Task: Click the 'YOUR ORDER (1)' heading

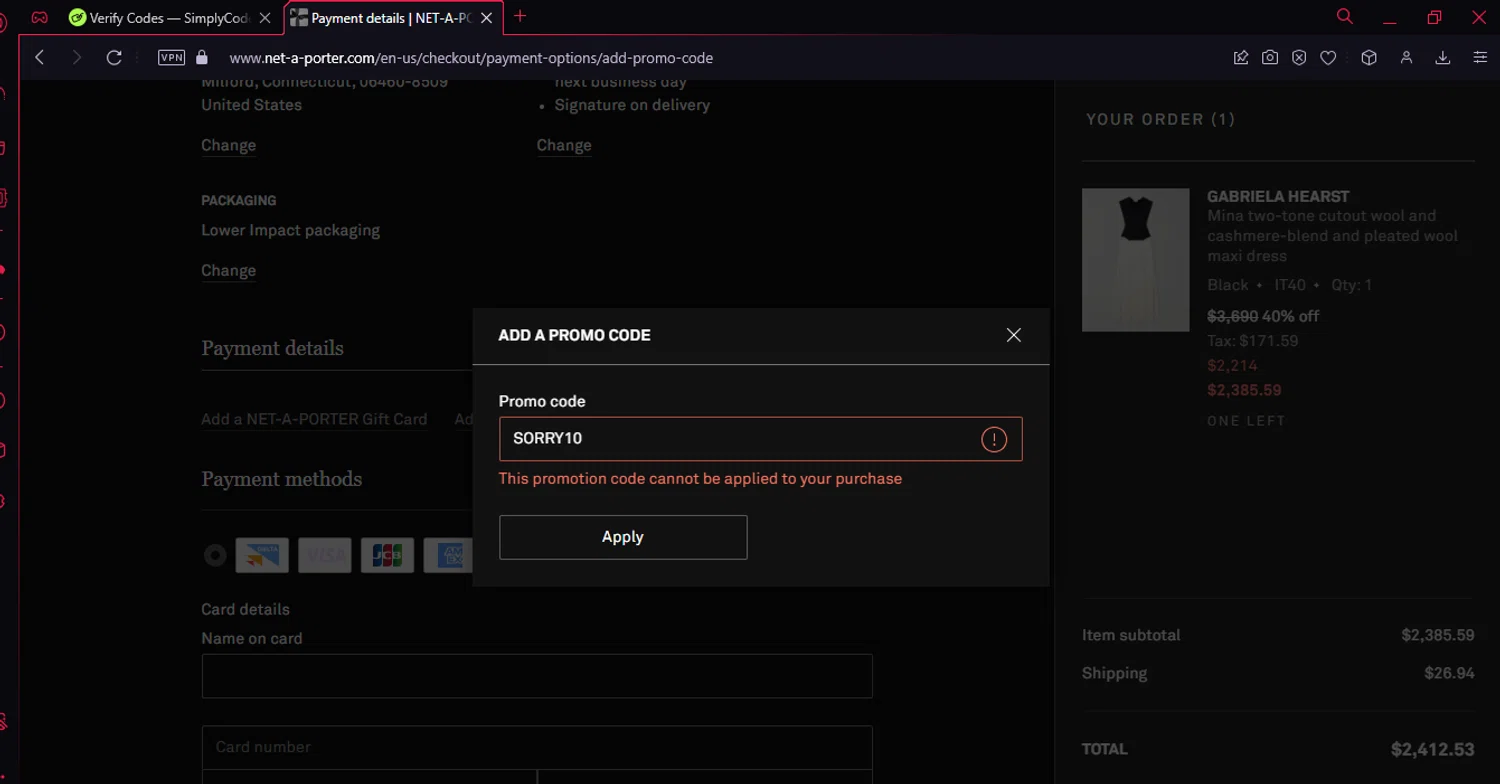Action: click(x=1160, y=119)
